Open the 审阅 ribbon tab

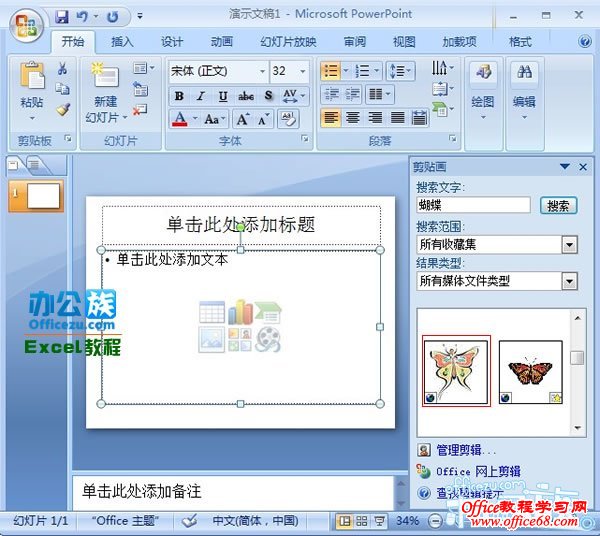click(x=355, y=41)
